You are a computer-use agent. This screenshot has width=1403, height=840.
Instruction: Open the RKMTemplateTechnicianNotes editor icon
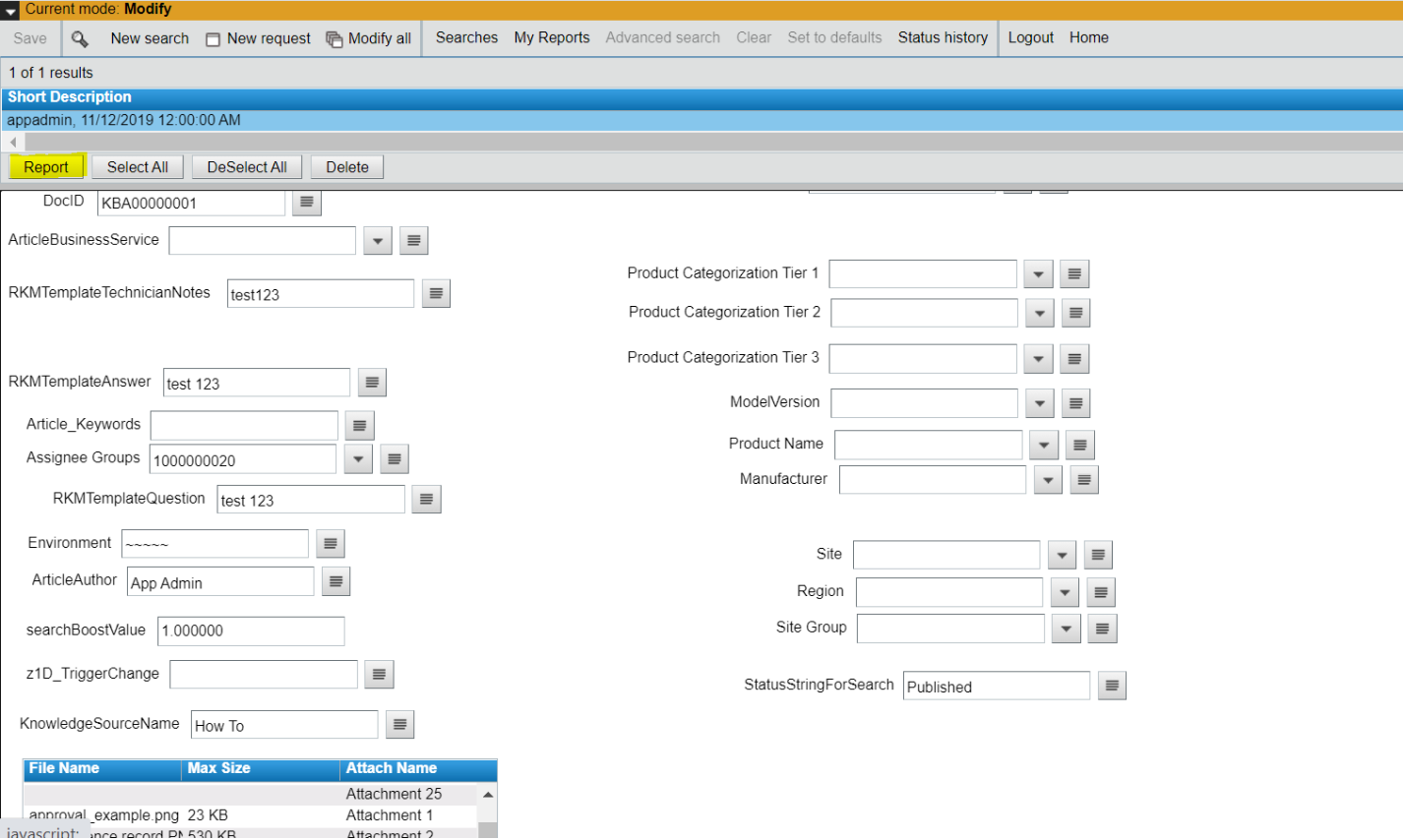point(436,293)
